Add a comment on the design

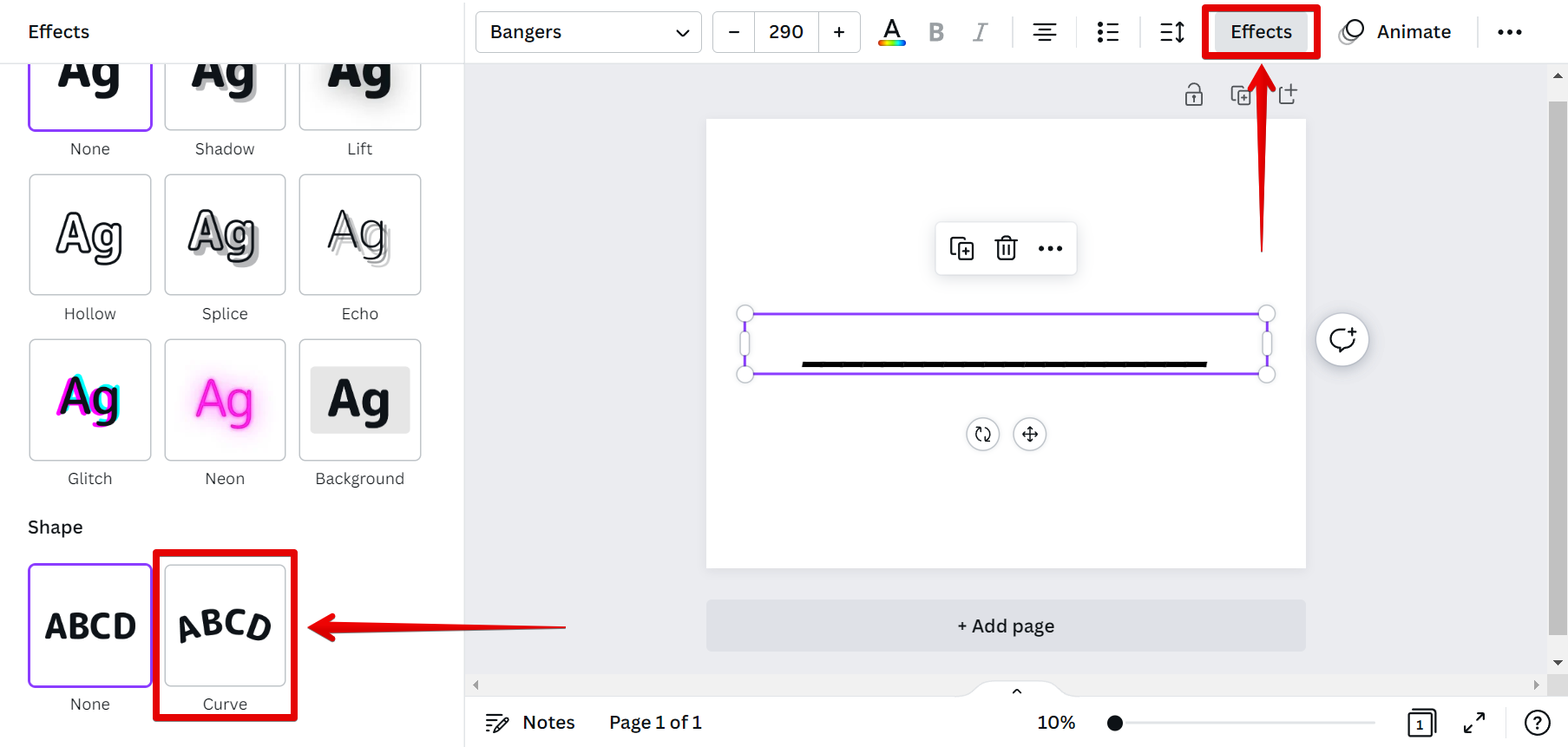tap(1342, 339)
